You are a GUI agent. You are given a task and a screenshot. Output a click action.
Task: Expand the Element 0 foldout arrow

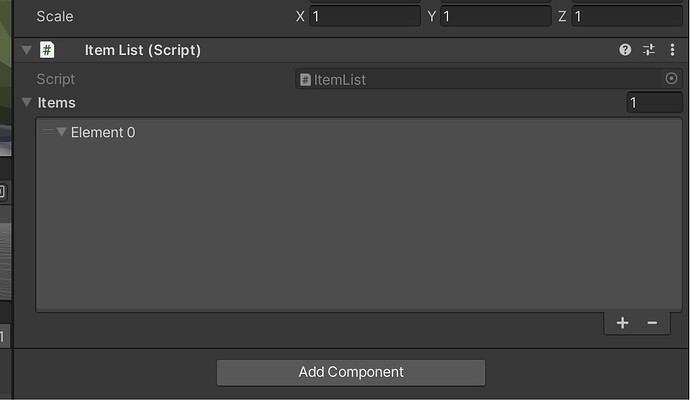[62, 132]
